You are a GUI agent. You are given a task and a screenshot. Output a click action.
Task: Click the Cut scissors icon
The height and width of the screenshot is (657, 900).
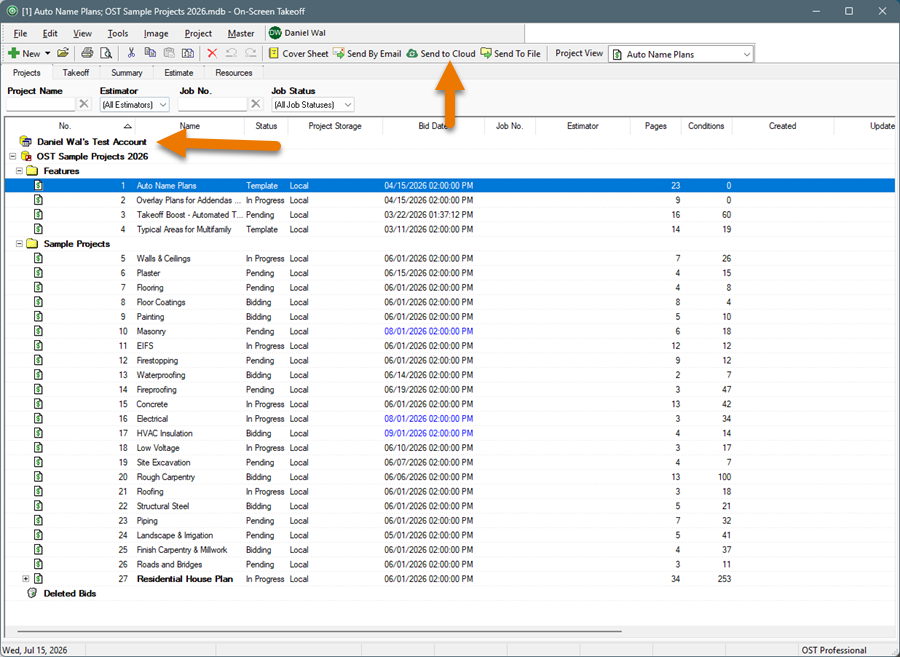click(x=131, y=53)
